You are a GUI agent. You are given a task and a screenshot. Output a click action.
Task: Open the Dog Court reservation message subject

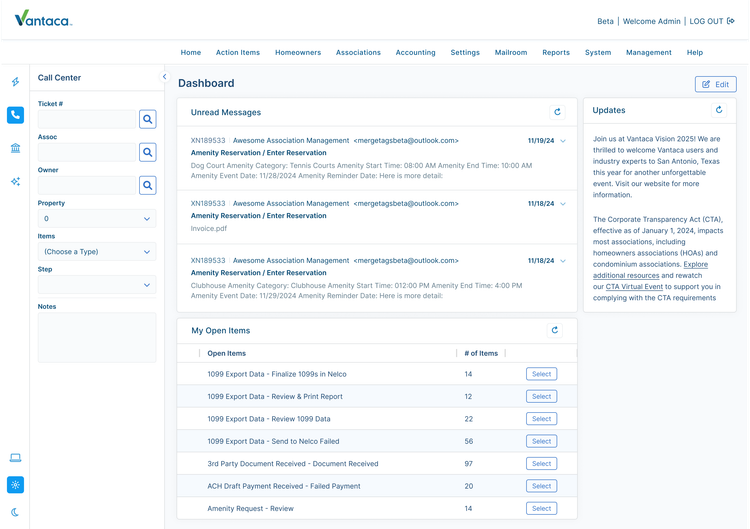pyautogui.click(x=258, y=153)
